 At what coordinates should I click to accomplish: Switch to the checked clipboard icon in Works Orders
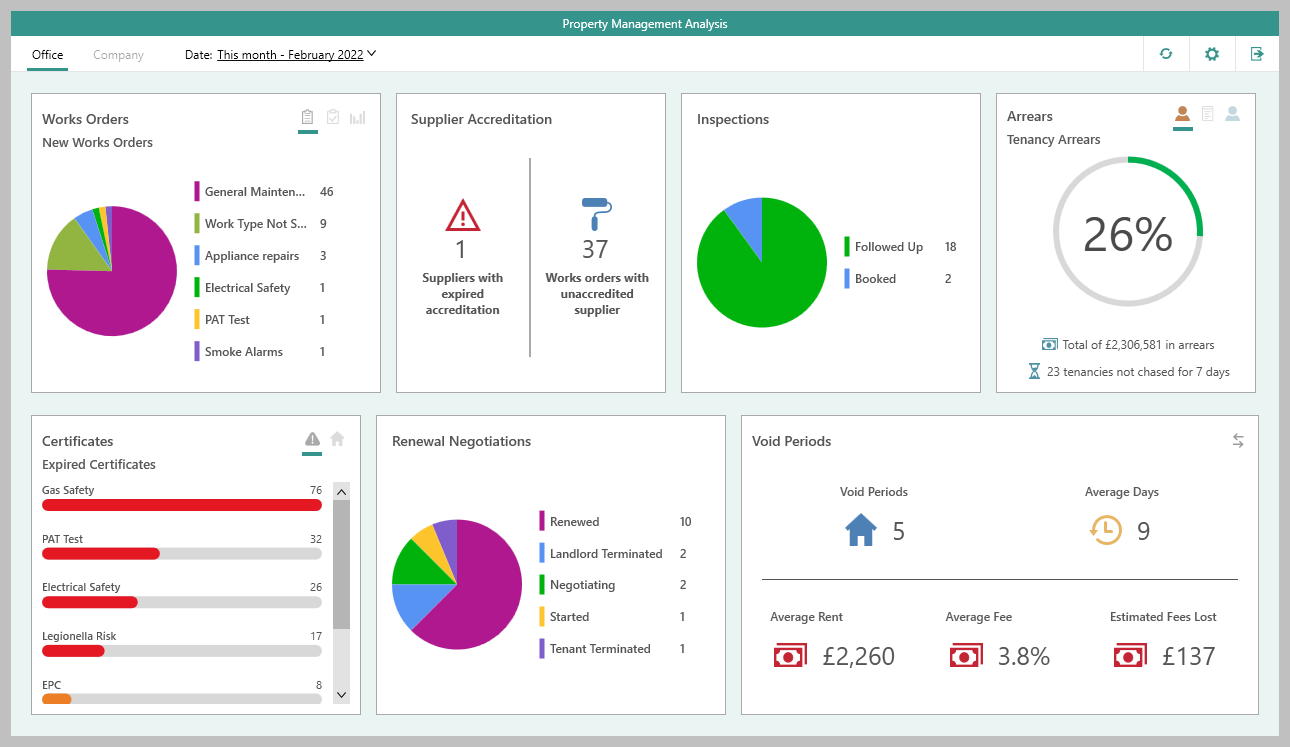(333, 118)
